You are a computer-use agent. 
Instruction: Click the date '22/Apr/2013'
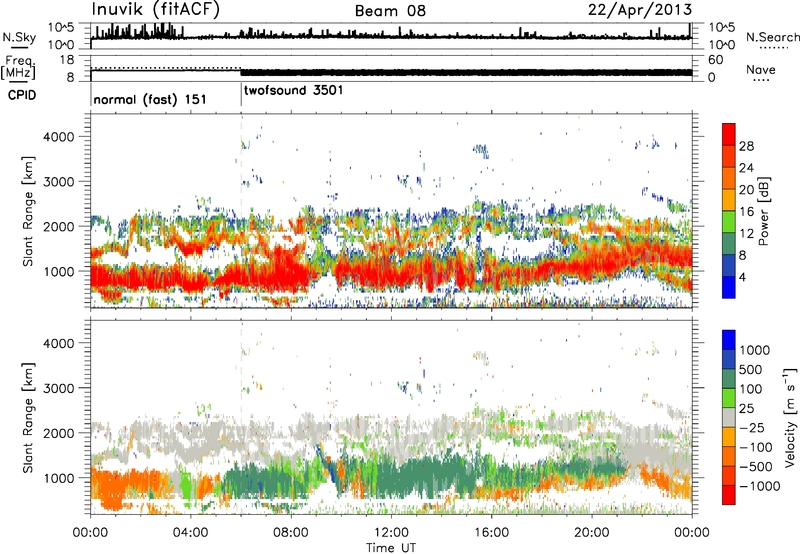pos(640,10)
